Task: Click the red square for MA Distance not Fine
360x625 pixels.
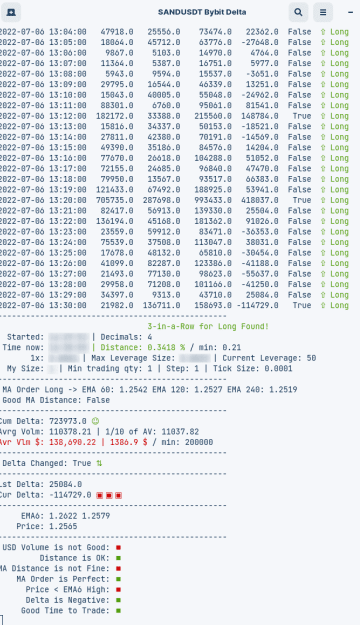Action: [118, 568]
